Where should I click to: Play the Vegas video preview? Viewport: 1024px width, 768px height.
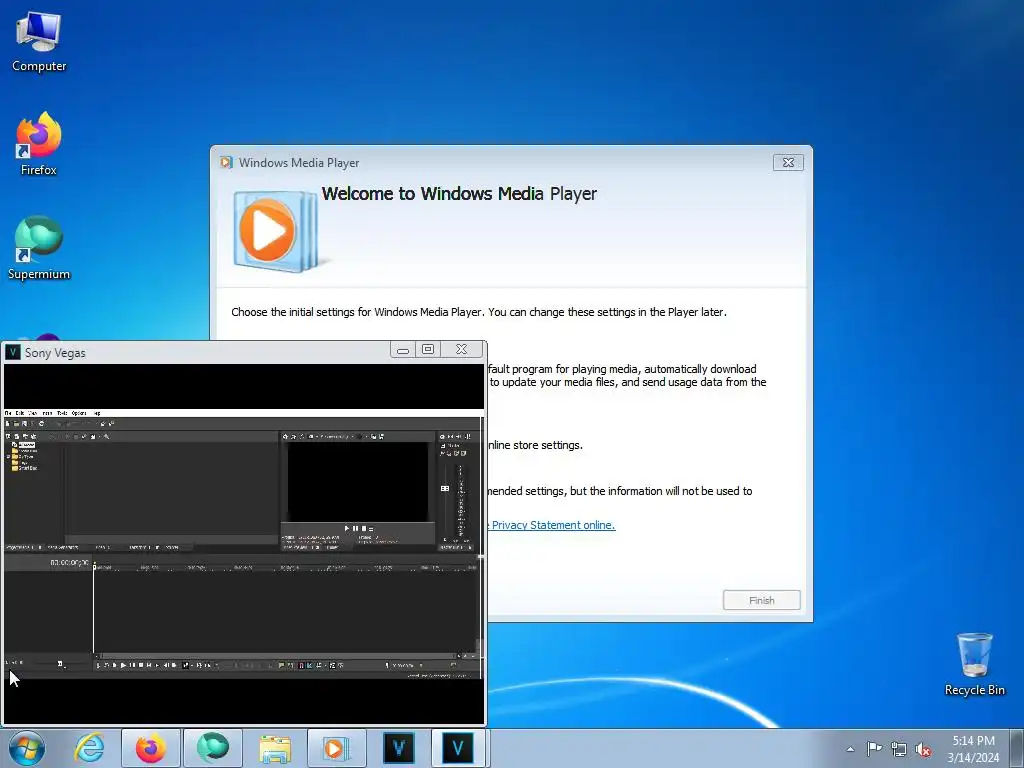pyautogui.click(x=347, y=528)
